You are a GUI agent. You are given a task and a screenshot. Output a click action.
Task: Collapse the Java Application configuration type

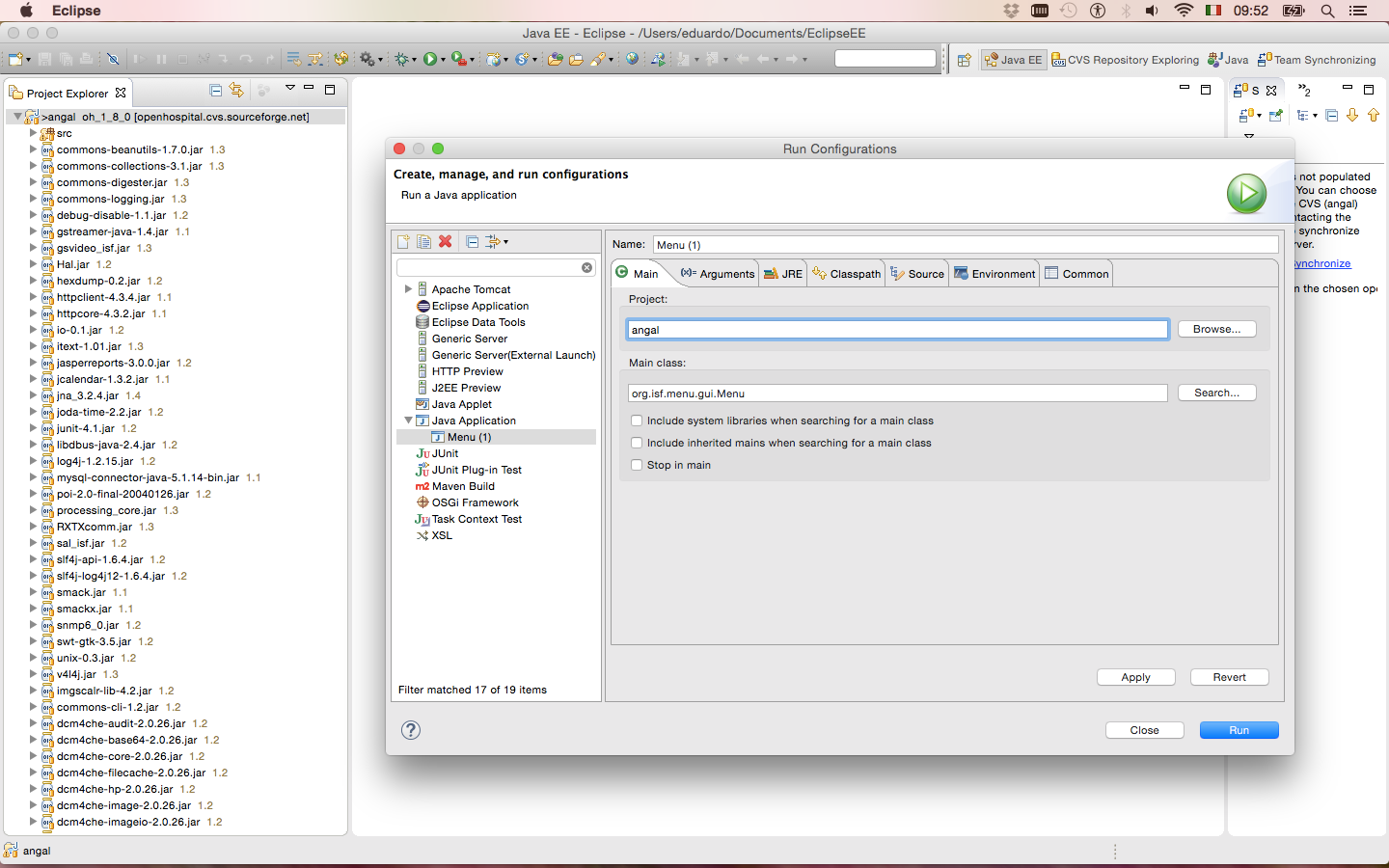coord(408,420)
